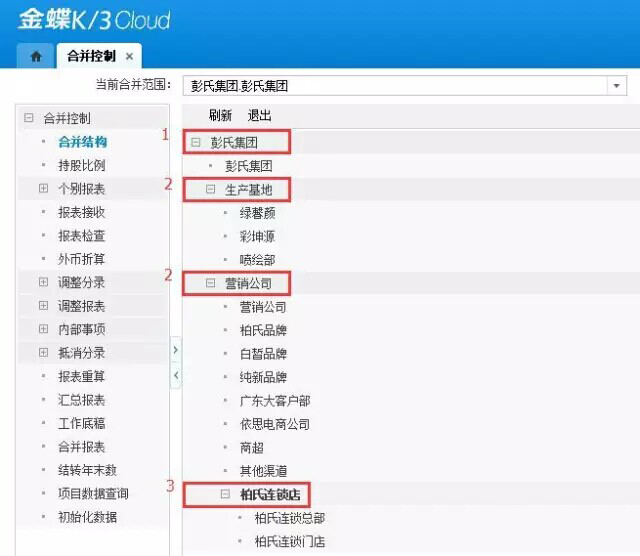640x556 pixels.
Task: Click the 退出 button
Action: point(259,116)
